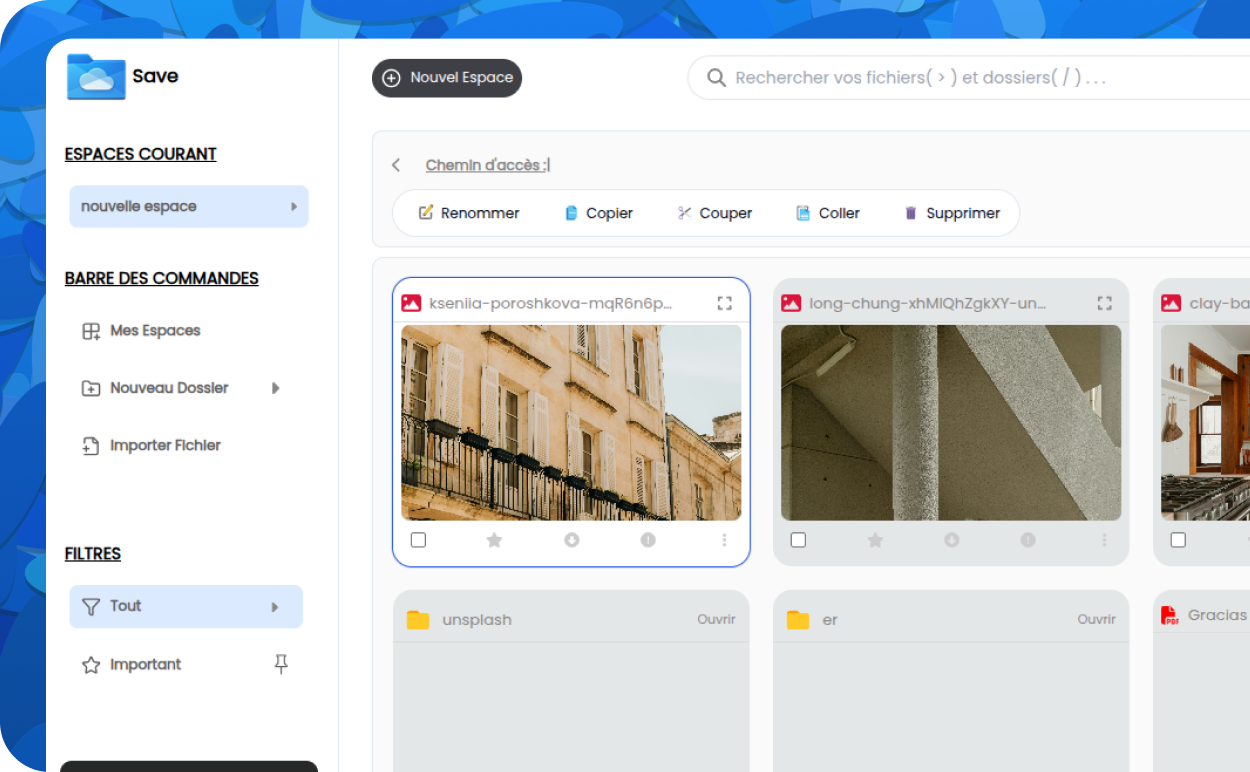
Task: Click Ouvrir on the er folder
Action: [1096, 620]
